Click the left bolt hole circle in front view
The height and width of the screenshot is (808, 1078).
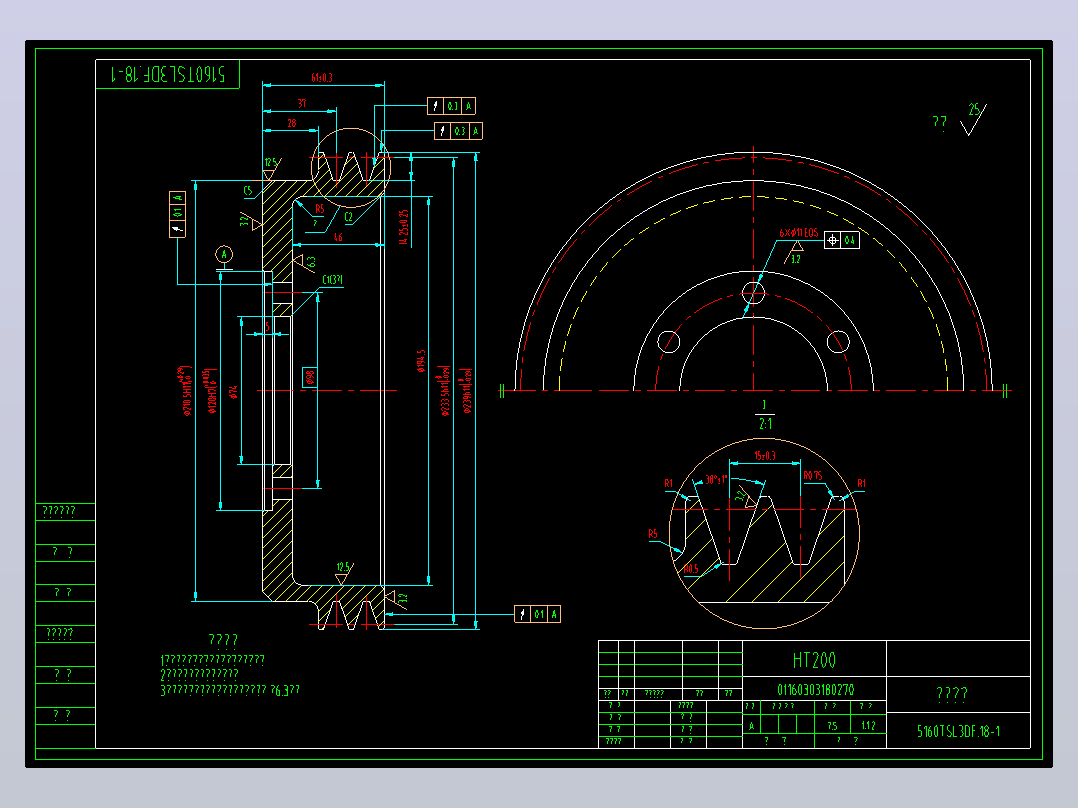tap(669, 342)
